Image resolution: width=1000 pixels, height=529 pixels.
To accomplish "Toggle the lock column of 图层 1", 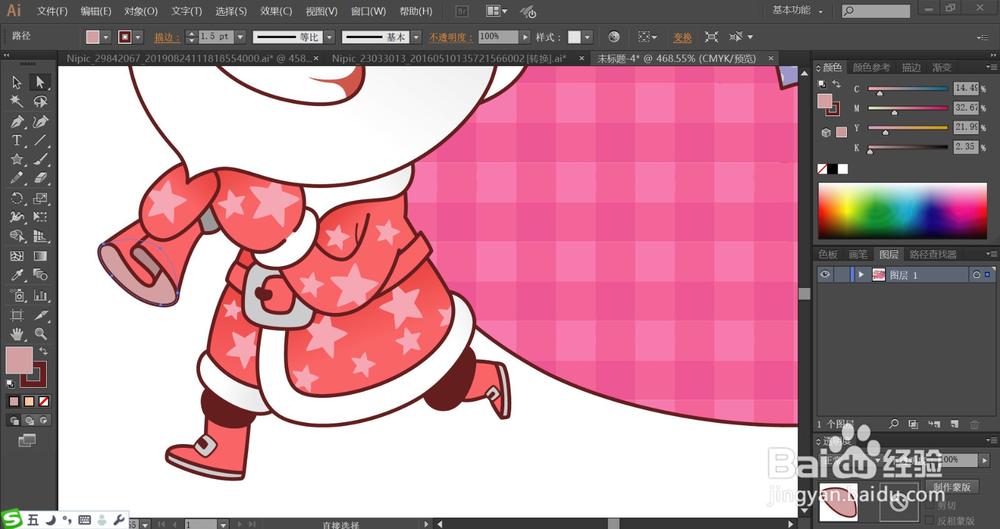I will (841, 274).
